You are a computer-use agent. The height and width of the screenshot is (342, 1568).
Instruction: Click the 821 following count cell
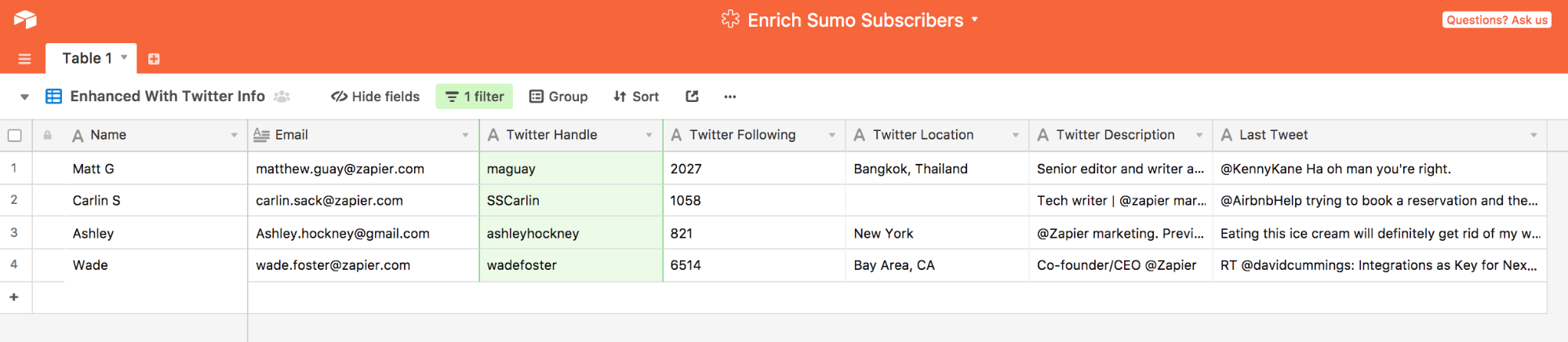tap(755, 233)
